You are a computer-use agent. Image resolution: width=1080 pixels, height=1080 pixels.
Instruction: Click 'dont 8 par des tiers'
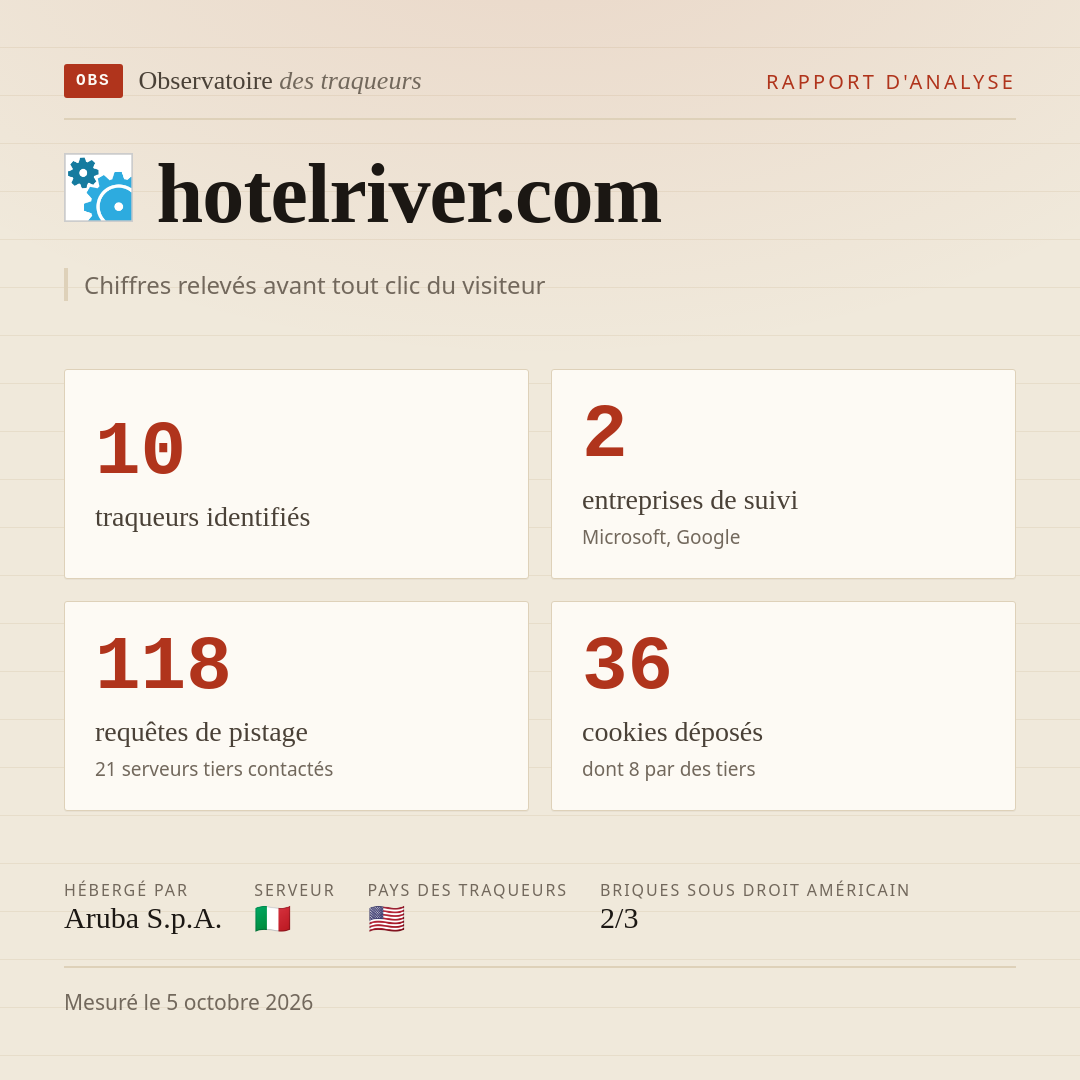668,769
